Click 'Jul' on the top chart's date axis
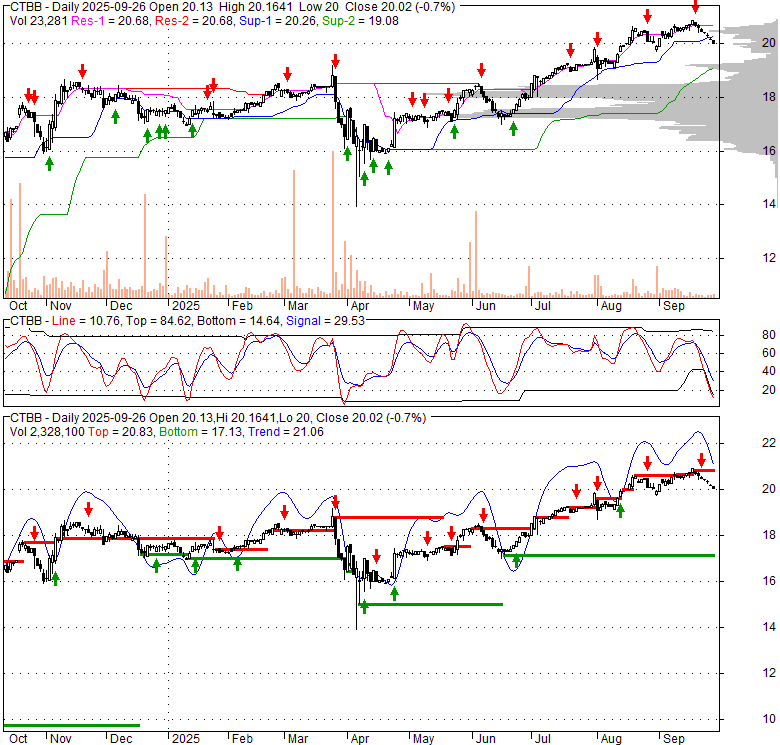780x745 pixels. pos(542,306)
